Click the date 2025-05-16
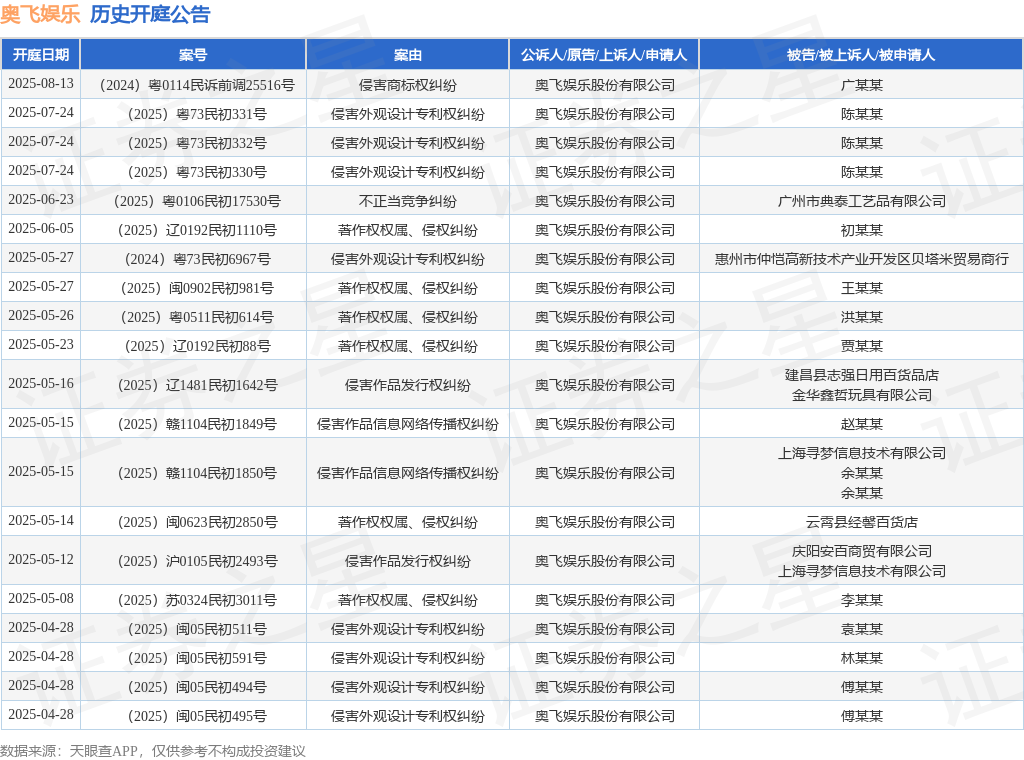The image size is (1024, 760). tap(40, 383)
